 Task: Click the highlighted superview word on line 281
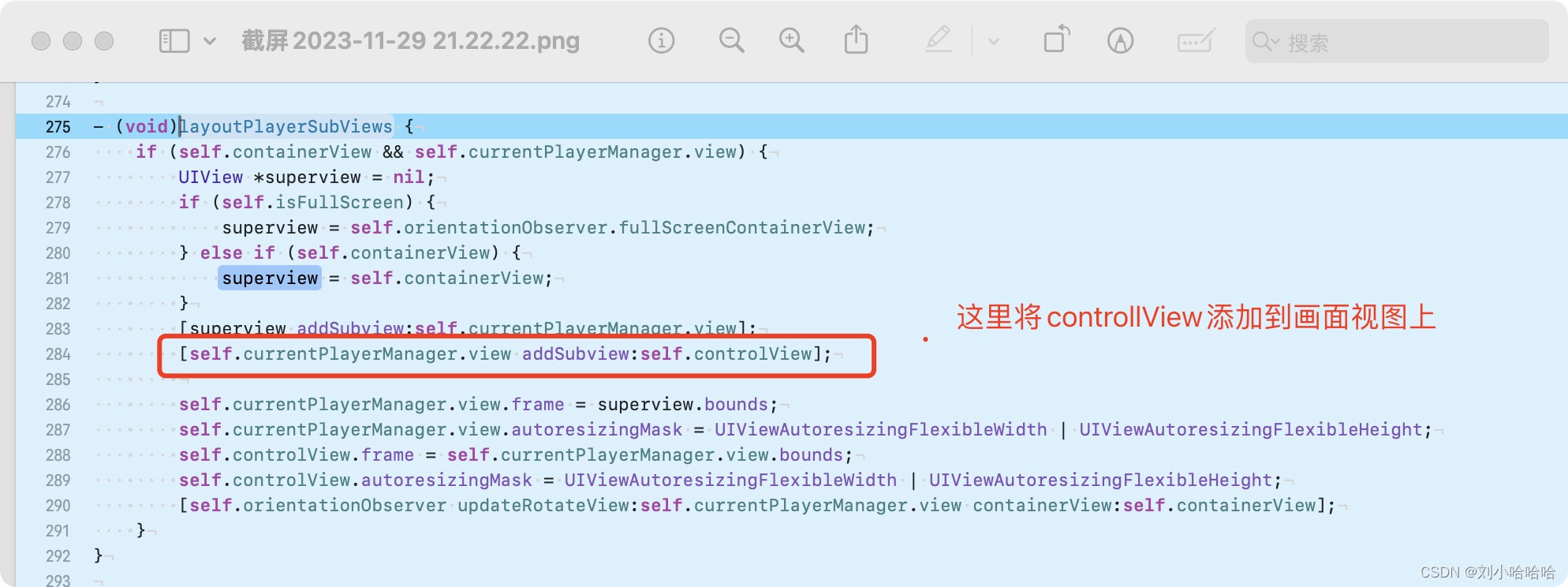(270, 278)
